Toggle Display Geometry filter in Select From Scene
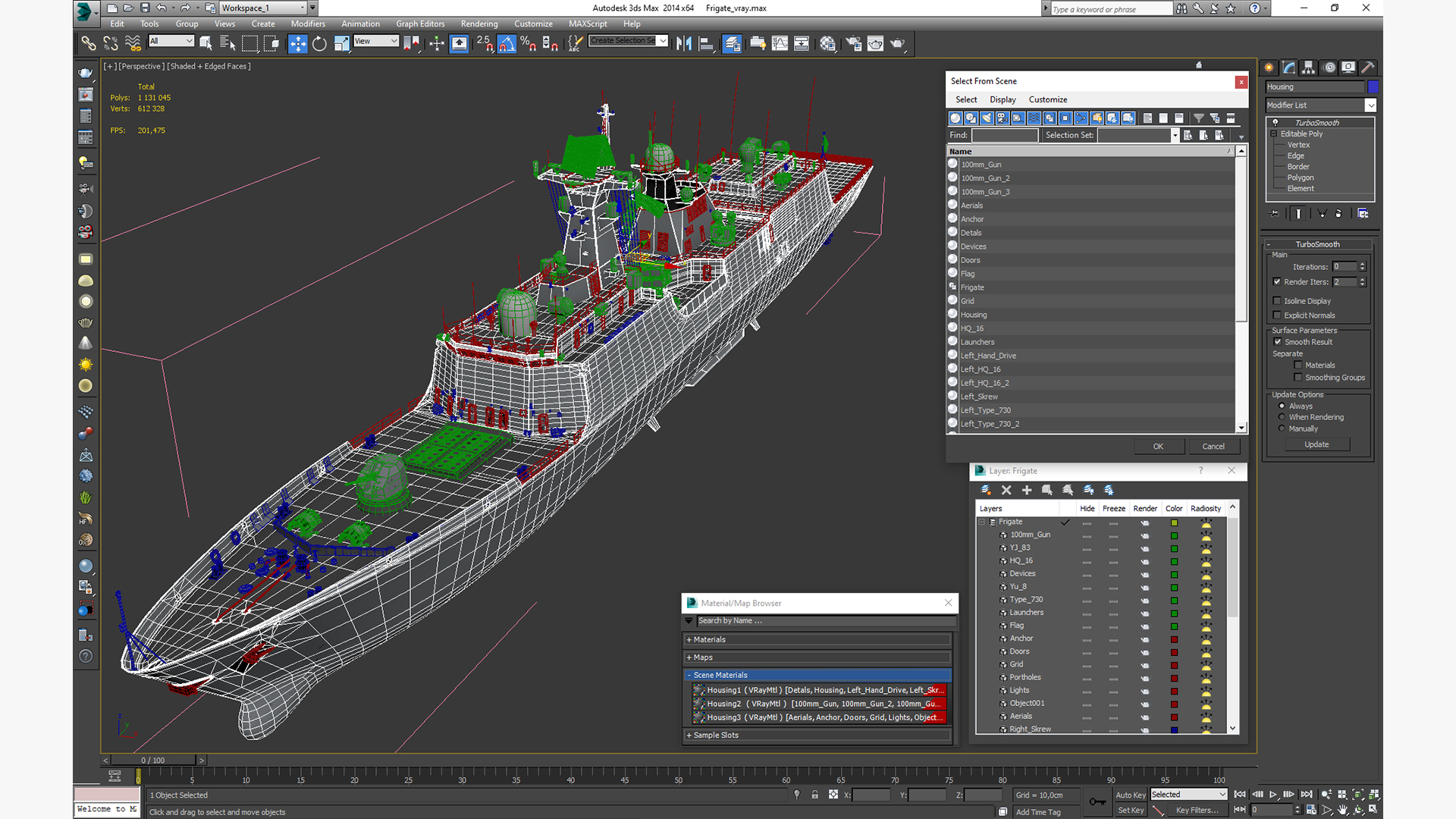This screenshot has height=819, width=1456. 955,118
